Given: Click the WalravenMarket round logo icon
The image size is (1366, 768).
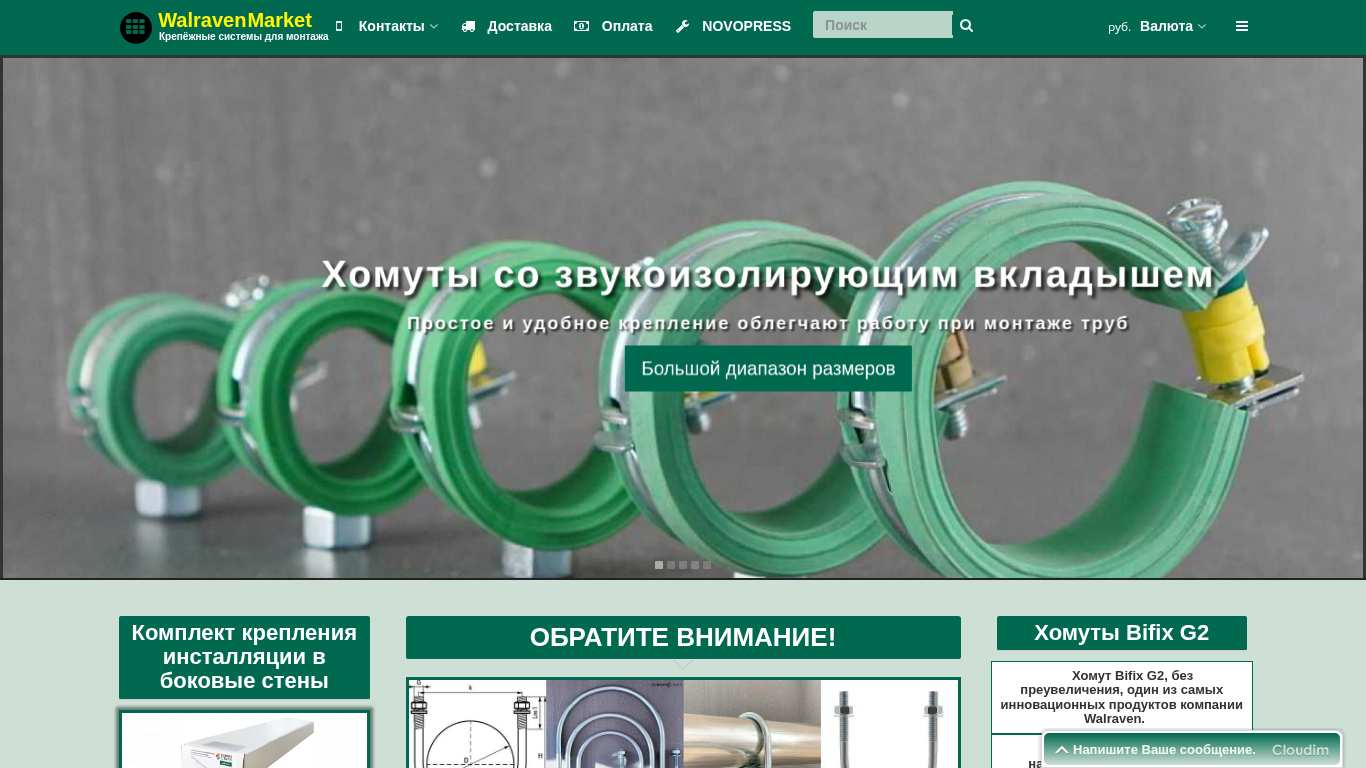Looking at the screenshot, I should [135, 28].
